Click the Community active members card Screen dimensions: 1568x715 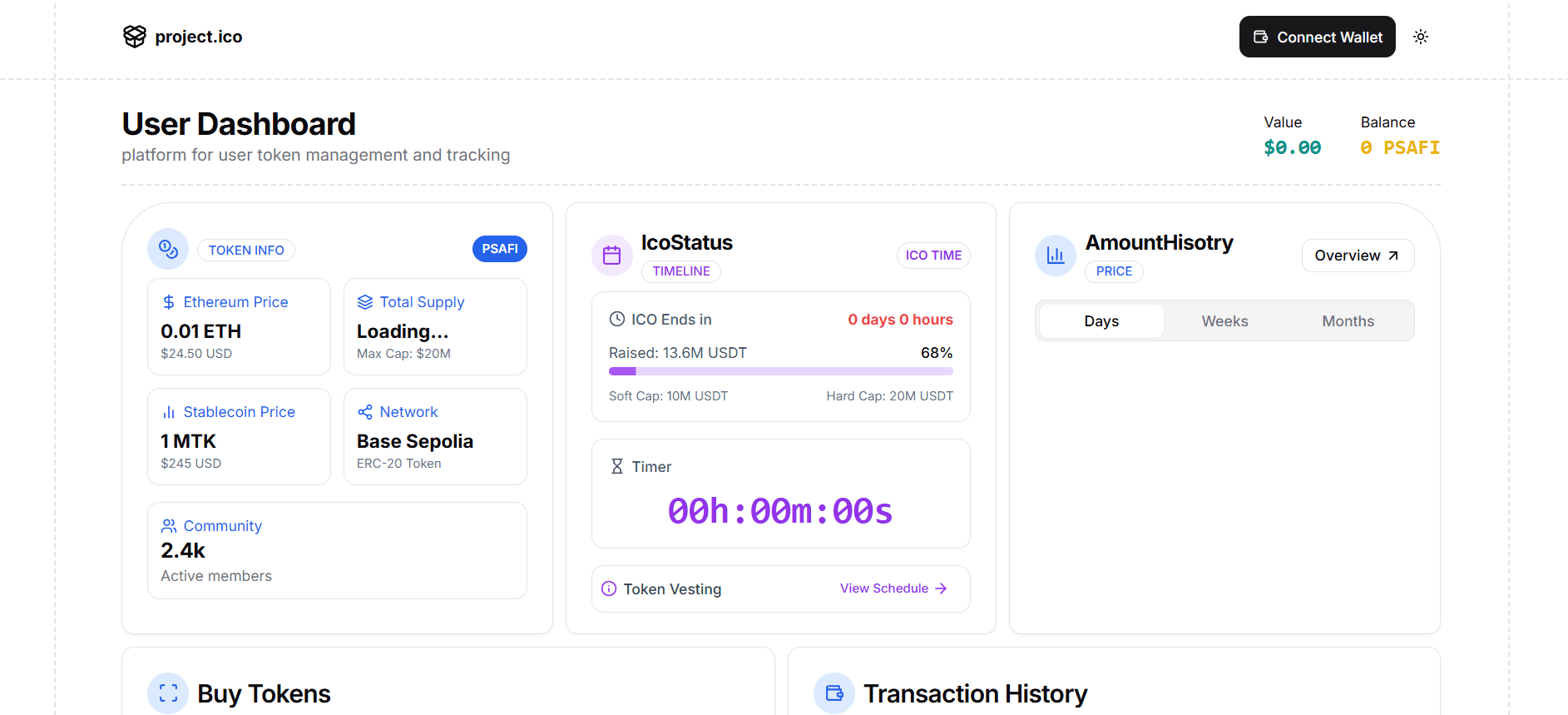click(x=337, y=550)
